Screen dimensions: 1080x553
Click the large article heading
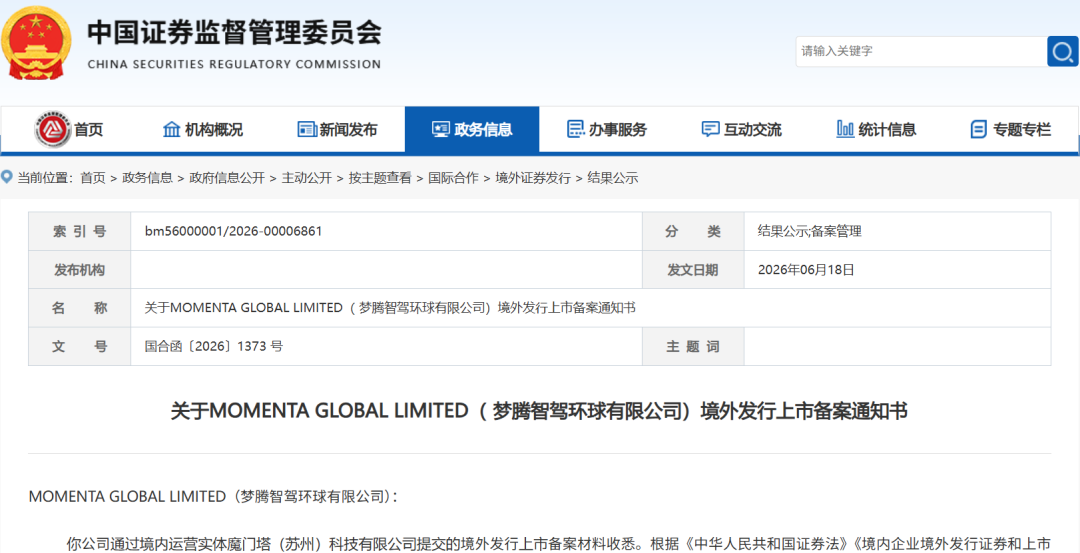(x=539, y=411)
